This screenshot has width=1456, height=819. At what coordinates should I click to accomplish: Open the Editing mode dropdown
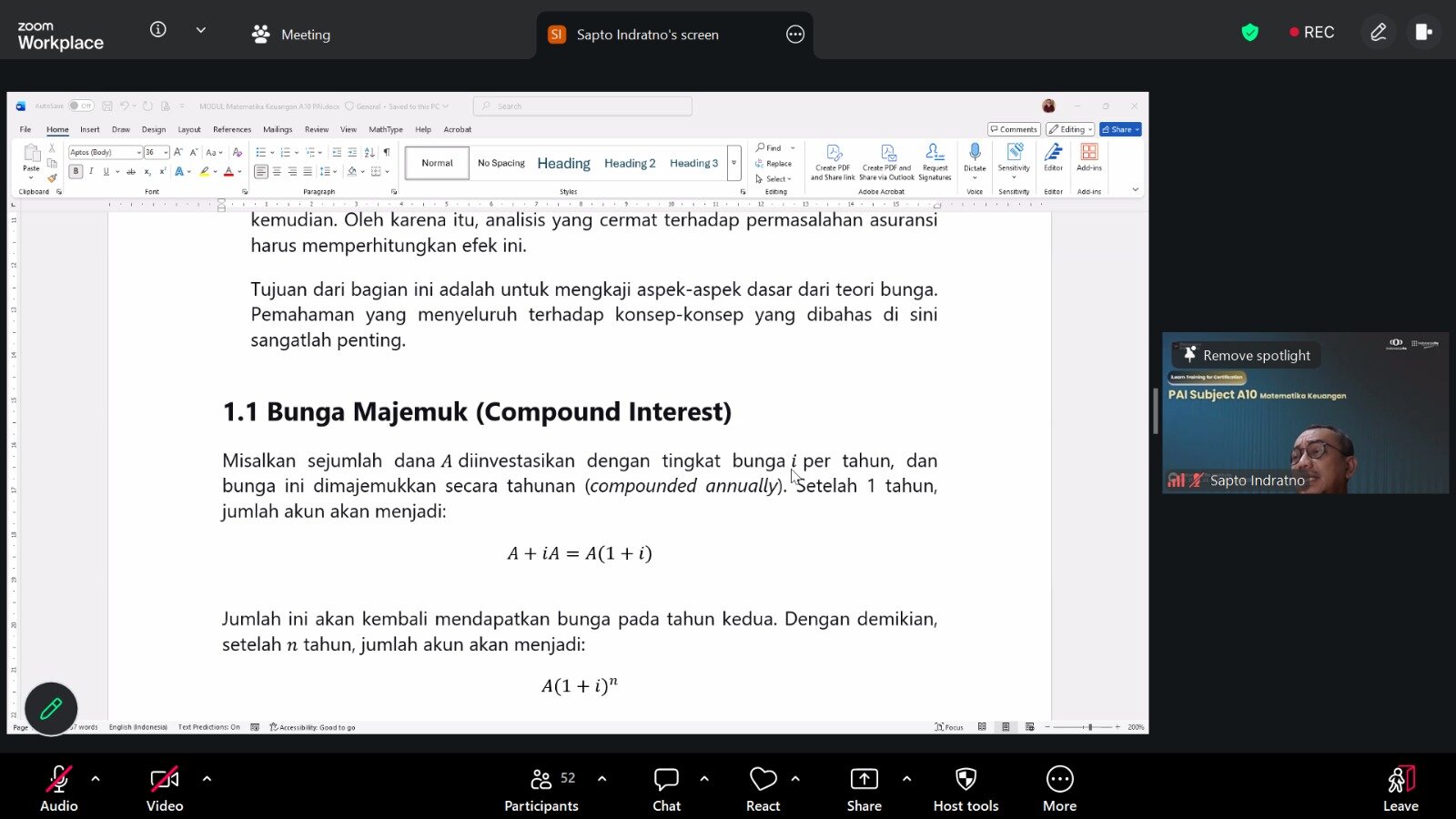pyautogui.click(x=1070, y=129)
